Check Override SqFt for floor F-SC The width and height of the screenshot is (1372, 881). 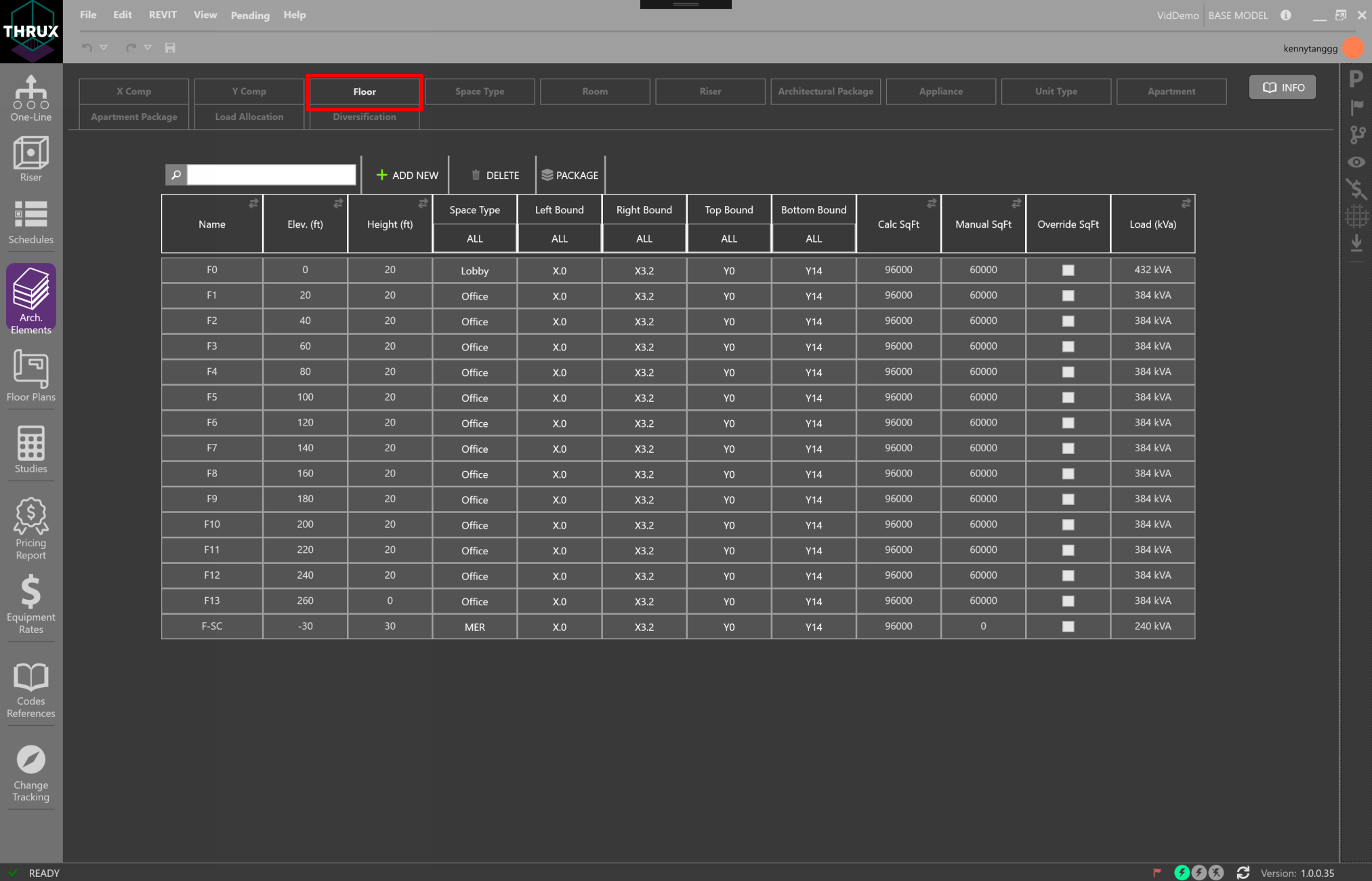pos(1068,627)
